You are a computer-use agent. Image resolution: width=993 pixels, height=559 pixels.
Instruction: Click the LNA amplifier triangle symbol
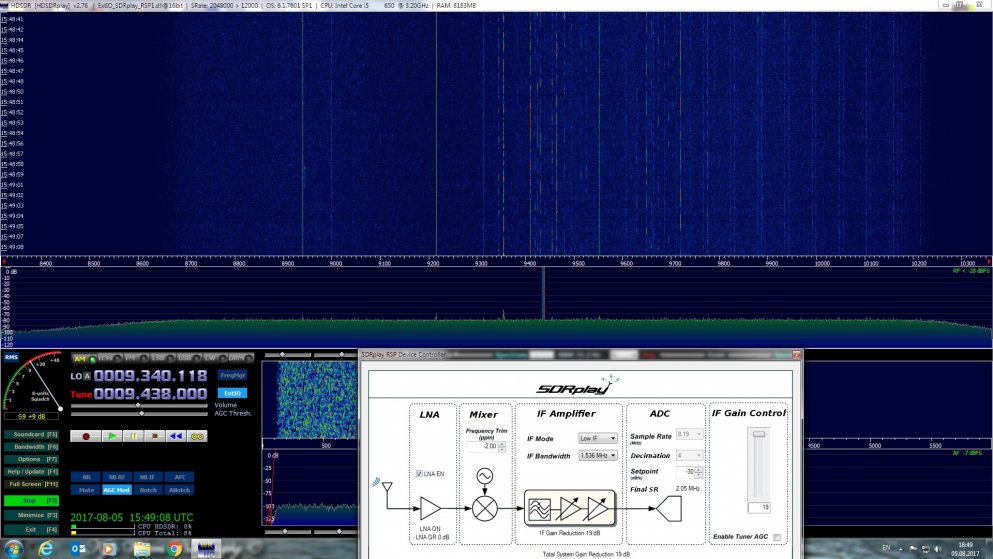[x=431, y=508]
